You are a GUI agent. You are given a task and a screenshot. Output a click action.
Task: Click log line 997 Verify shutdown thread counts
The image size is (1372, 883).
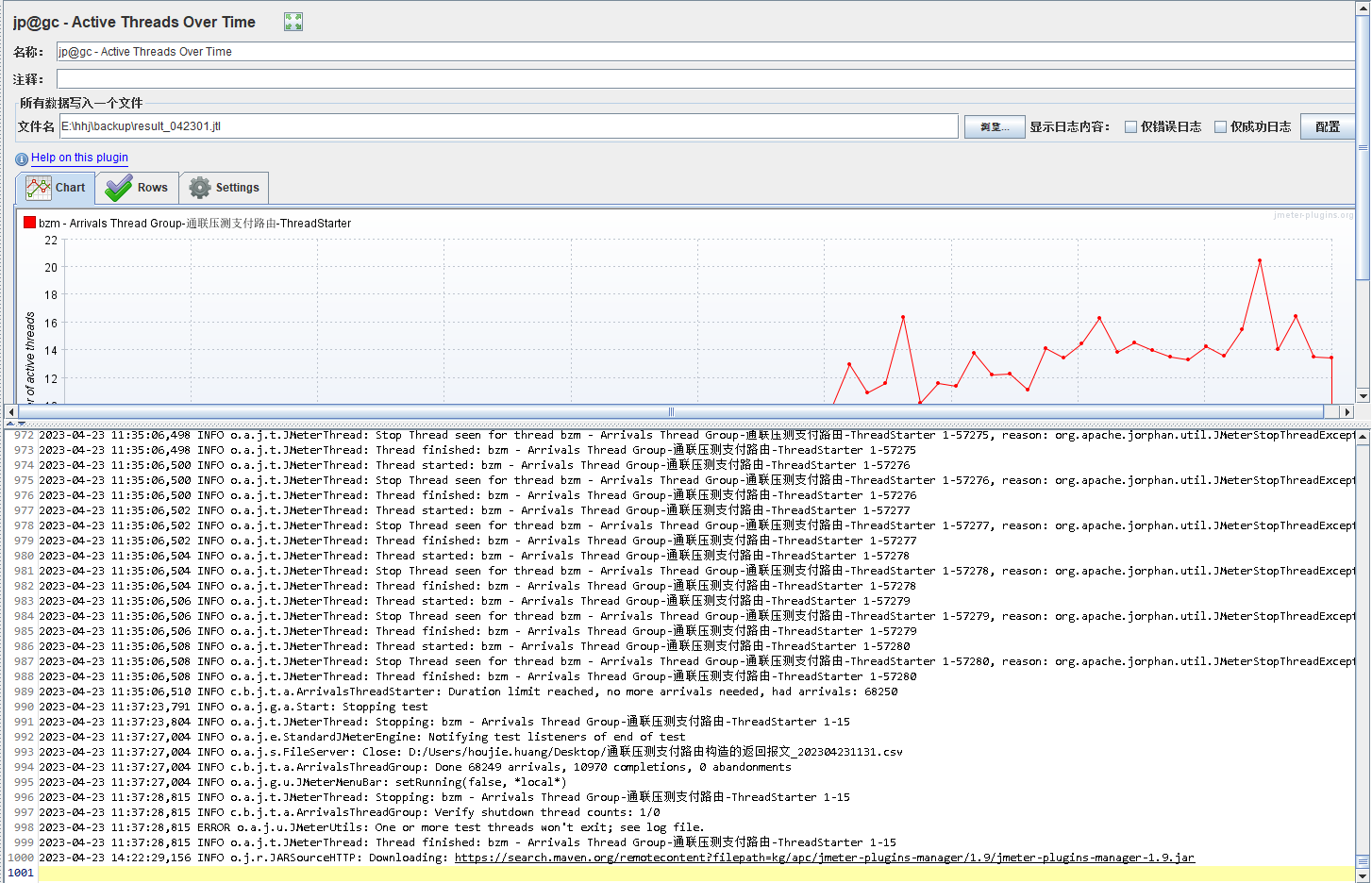tap(349, 812)
